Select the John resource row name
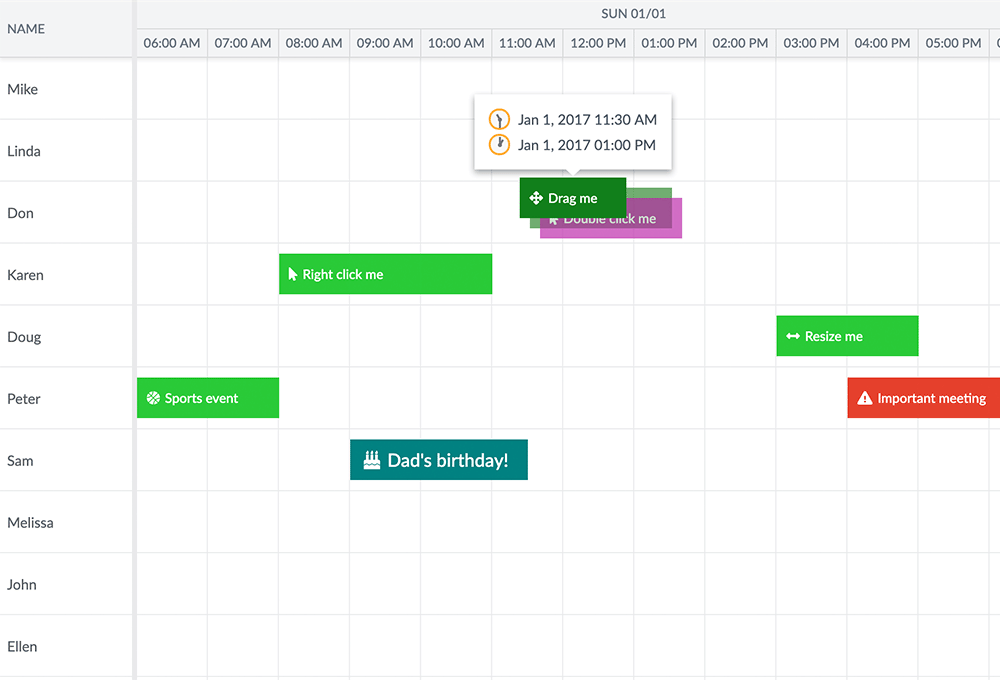 click(22, 584)
